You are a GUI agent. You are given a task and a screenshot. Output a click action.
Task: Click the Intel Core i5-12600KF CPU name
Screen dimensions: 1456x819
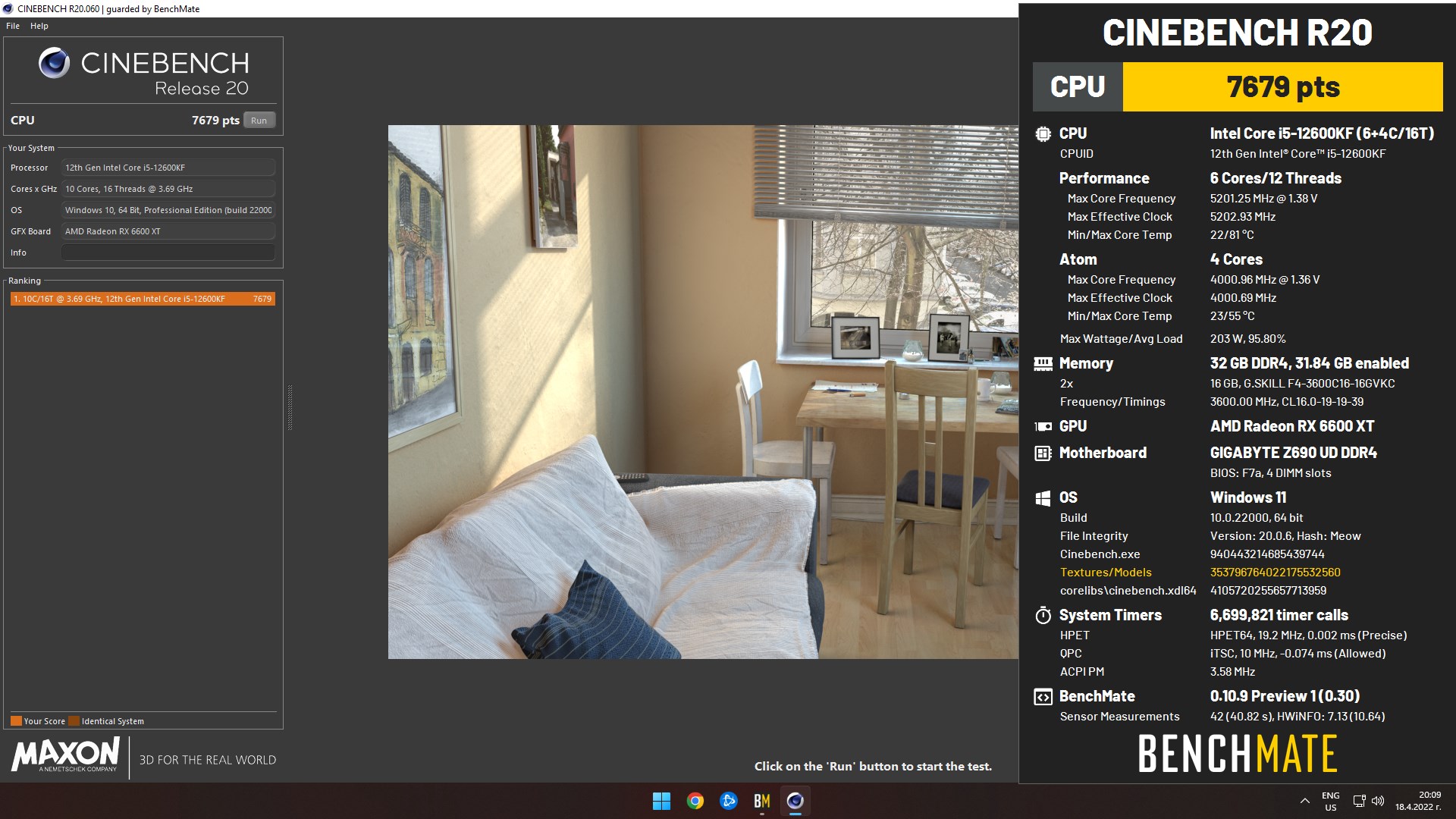[1322, 133]
